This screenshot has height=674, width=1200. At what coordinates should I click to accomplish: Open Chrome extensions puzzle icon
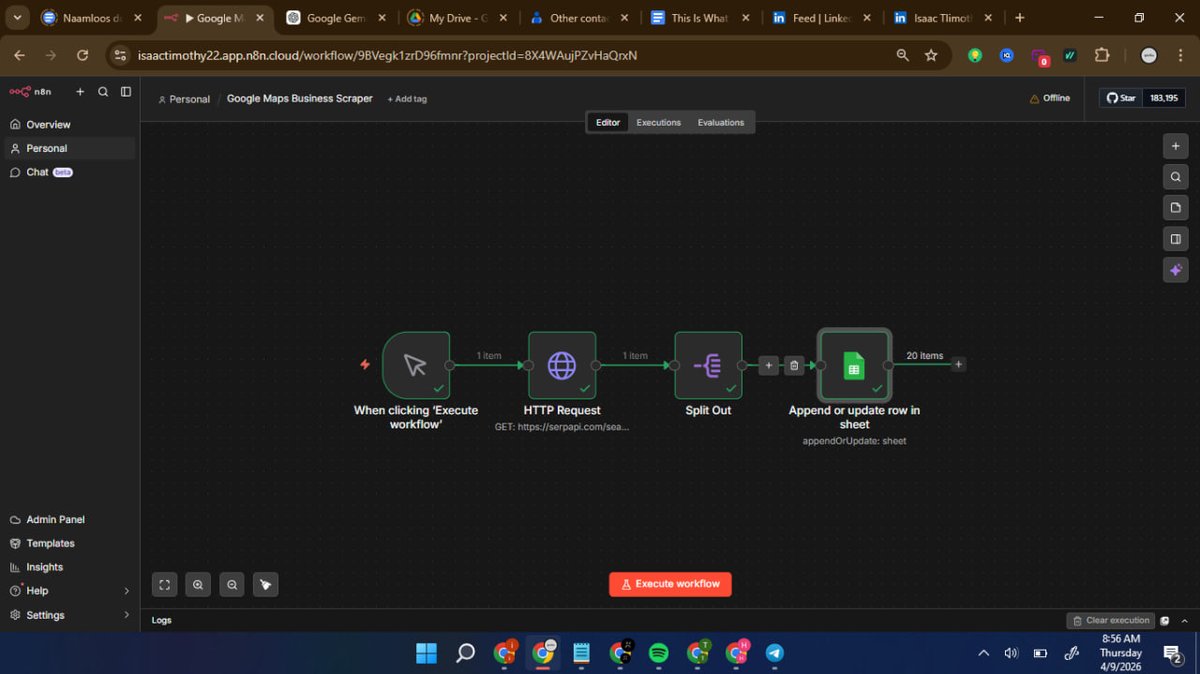click(x=1102, y=56)
